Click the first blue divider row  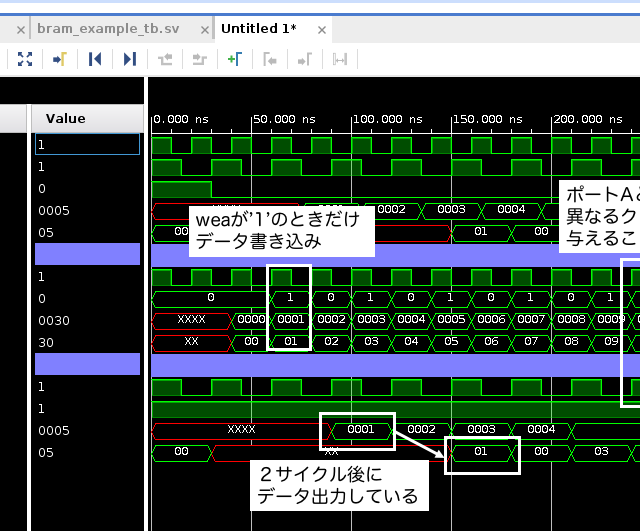pos(87,254)
